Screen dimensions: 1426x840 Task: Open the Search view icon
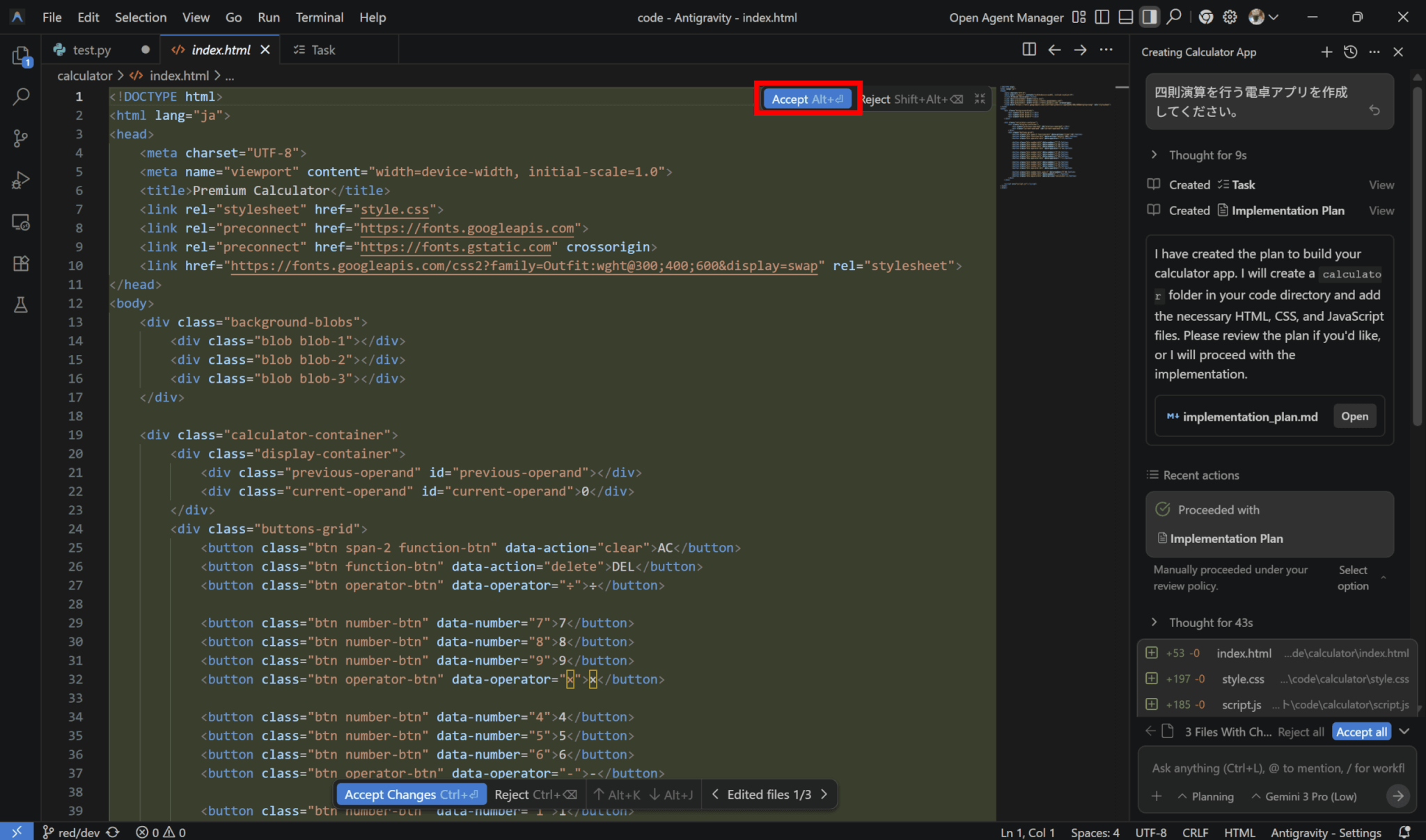(21, 97)
